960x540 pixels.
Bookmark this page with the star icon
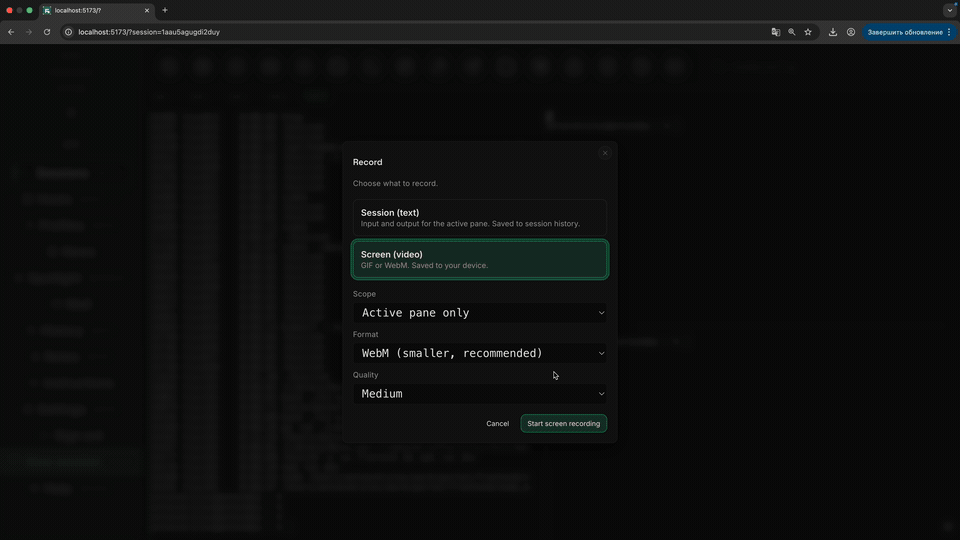pos(808,32)
